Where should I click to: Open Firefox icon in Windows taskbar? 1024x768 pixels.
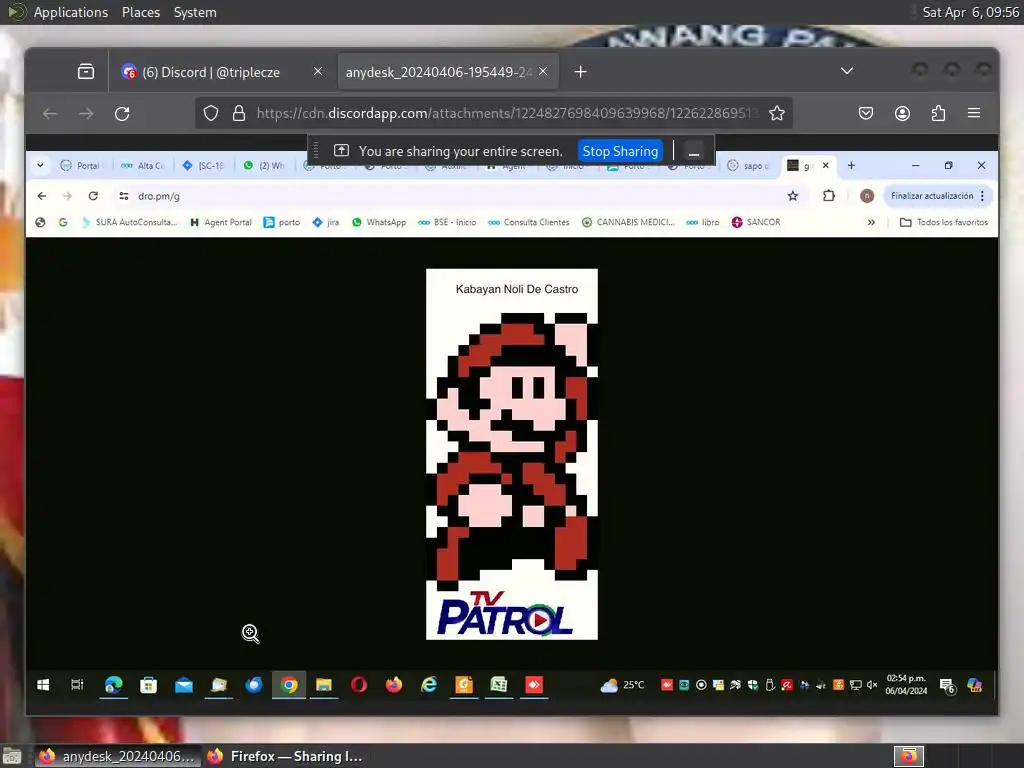click(x=394, y=685)
